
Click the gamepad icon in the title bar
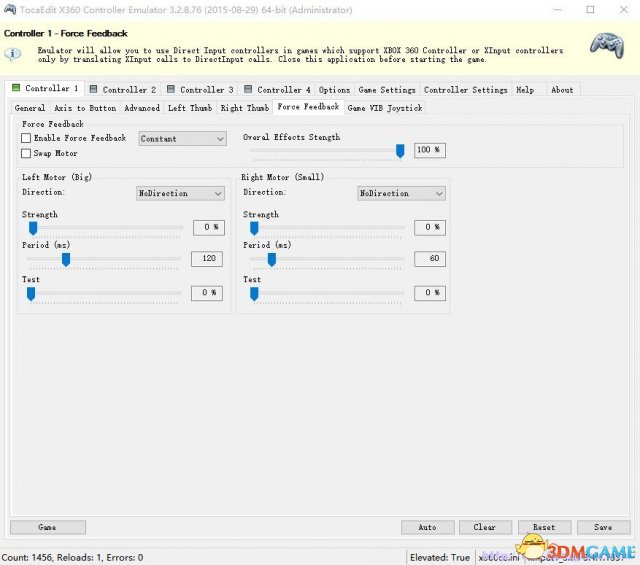pos(10,9)
